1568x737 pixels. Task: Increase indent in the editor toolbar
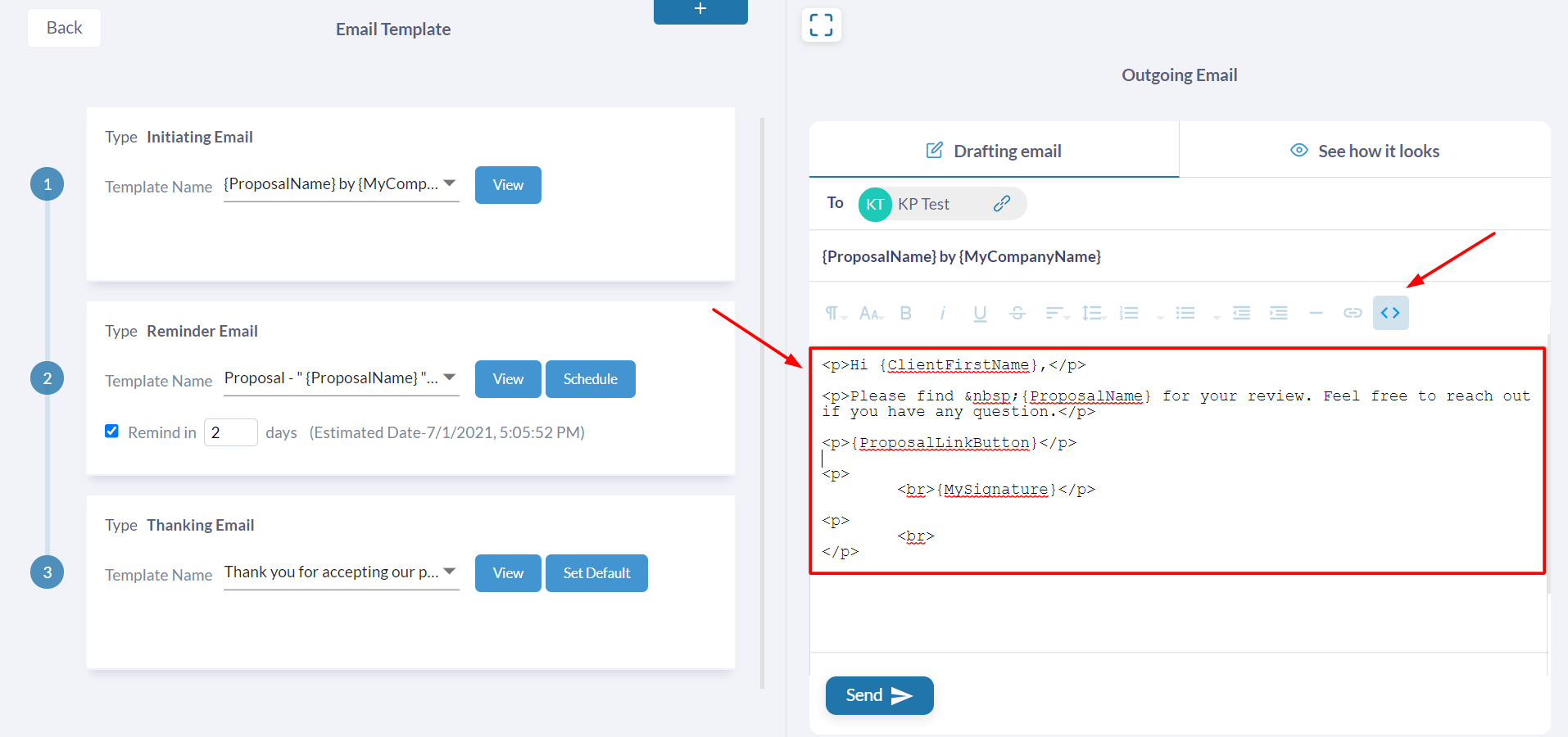coord(1279,313)
